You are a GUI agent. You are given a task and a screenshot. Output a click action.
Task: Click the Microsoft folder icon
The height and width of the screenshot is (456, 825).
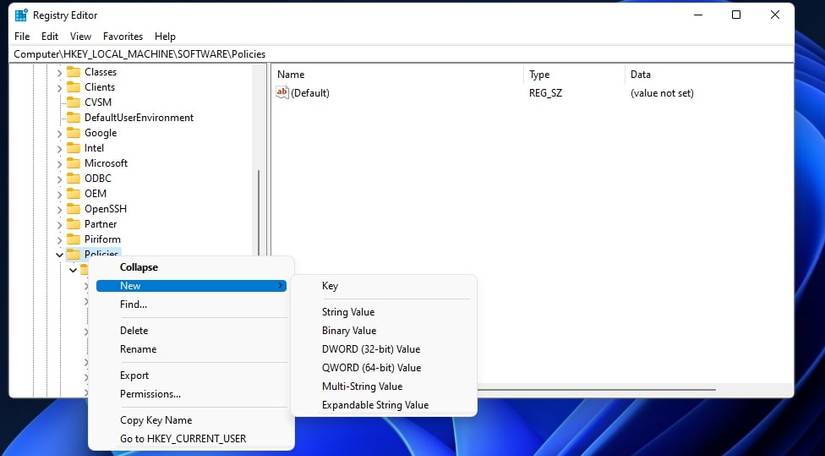[x=74, y=164]
